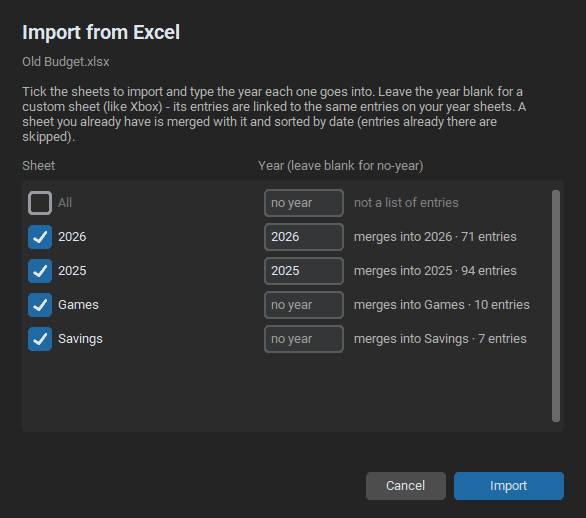This screenshot has width=586, height=518.
Task: Select the 'merges into 2025 · 94 entries' text
Action: (435, 271)
